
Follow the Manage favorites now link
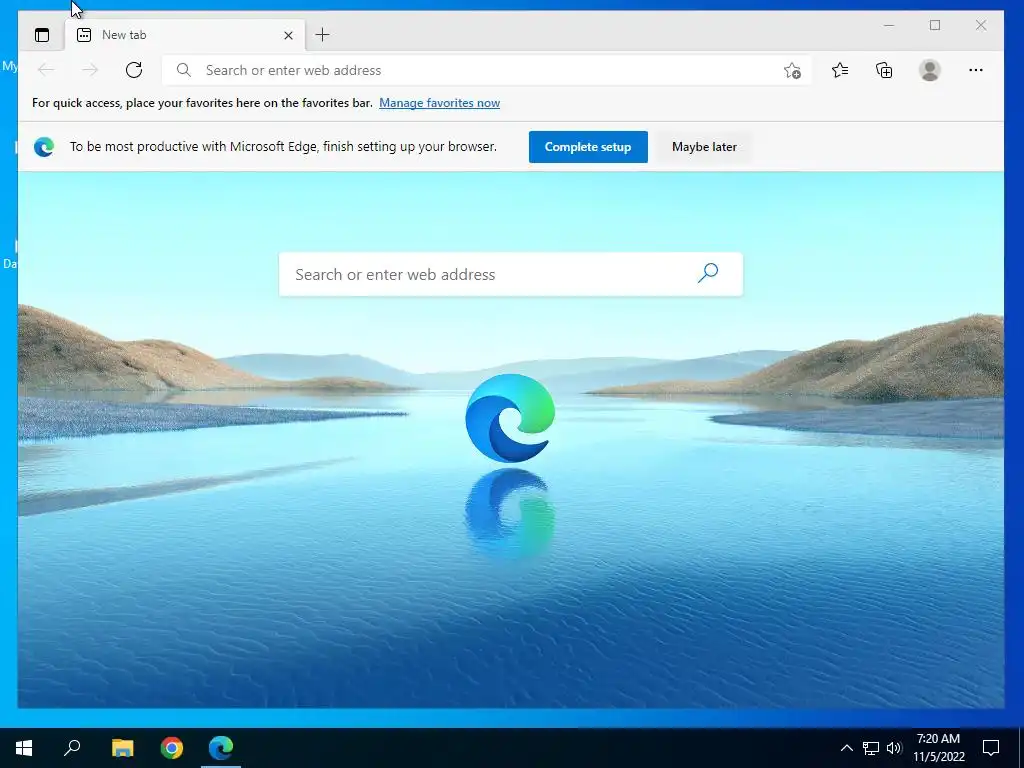(x=440, y=103)
